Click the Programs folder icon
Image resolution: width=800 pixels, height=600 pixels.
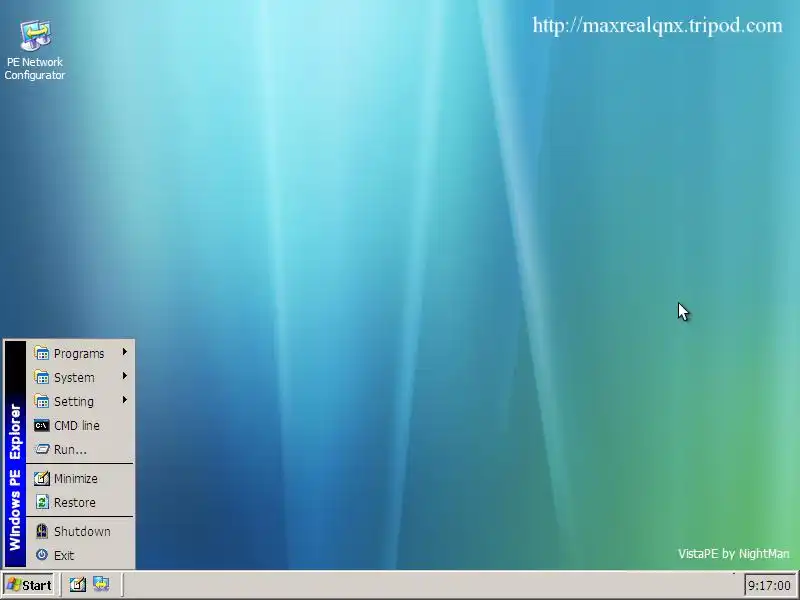[x=42, y=353]
